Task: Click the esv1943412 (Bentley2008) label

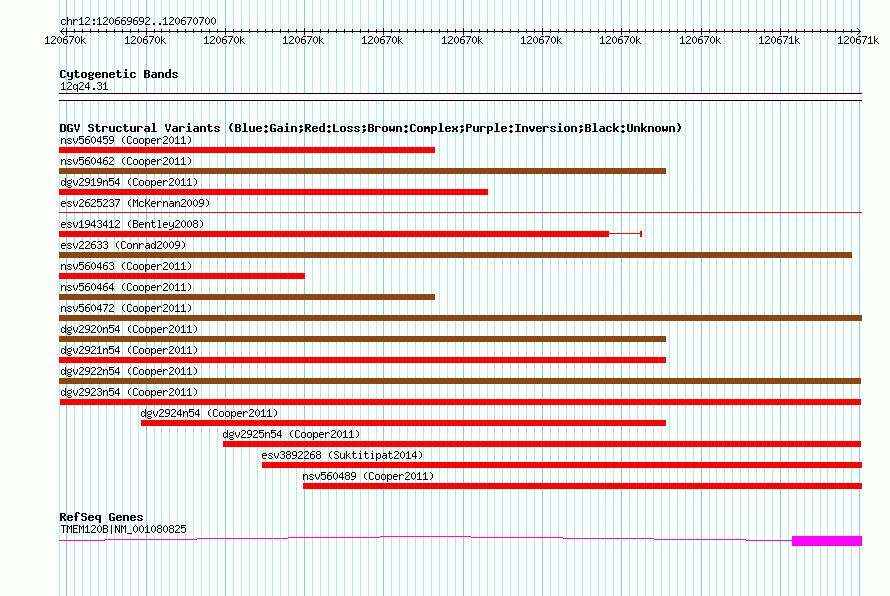Action: coord(132,224)
